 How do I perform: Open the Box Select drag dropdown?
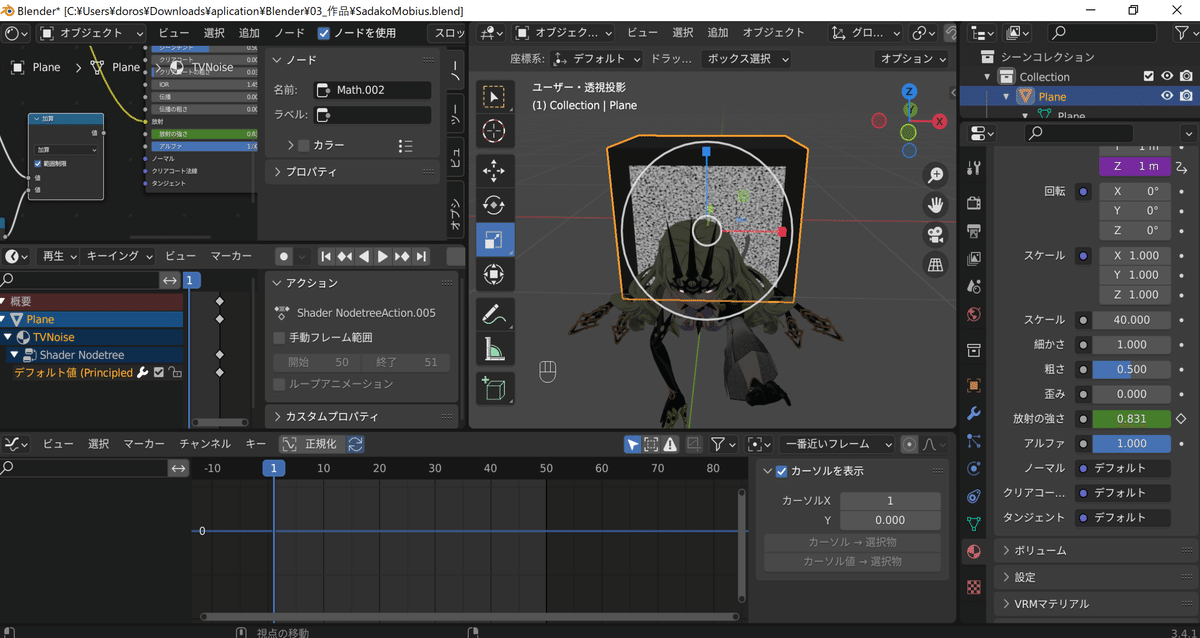tap(747, 59)
